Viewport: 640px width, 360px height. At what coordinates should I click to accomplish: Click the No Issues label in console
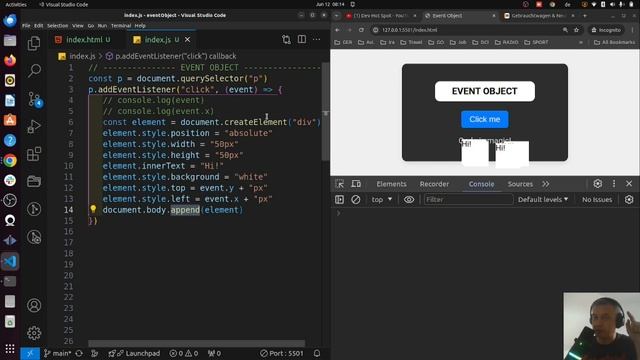coord(597,200)
